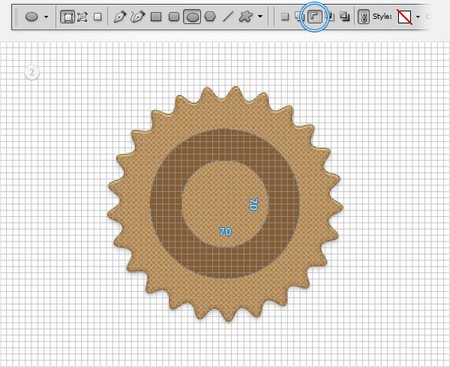Select the Pen tool
Image resolution: width=450 pixels, height=367 pixels.
pos(120,17)
